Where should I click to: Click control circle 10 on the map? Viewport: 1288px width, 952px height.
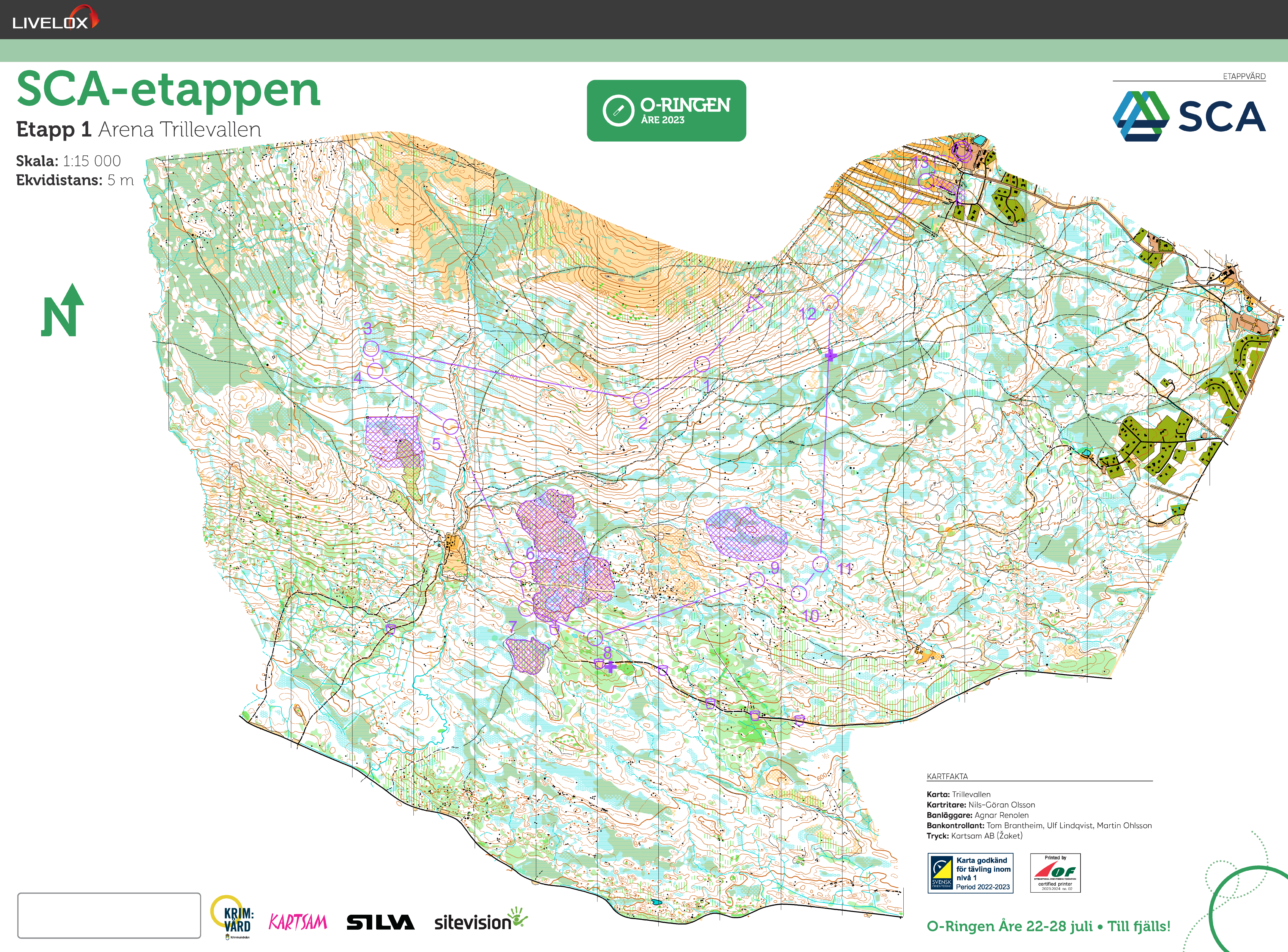pyautogui.click(x=798, y=593)
